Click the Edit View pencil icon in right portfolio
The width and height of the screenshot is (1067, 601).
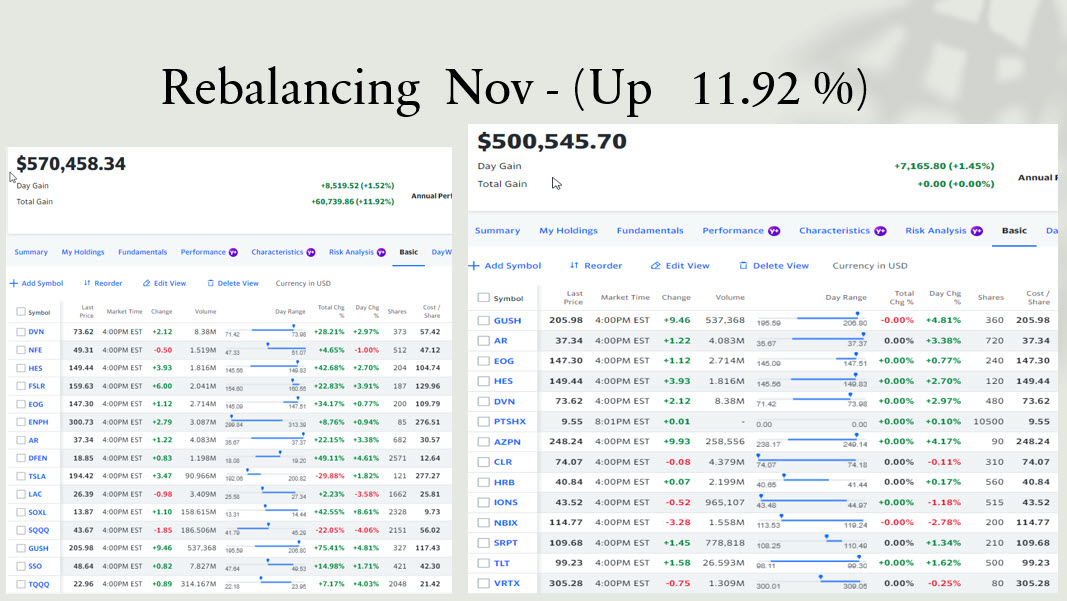coord(655,265)
